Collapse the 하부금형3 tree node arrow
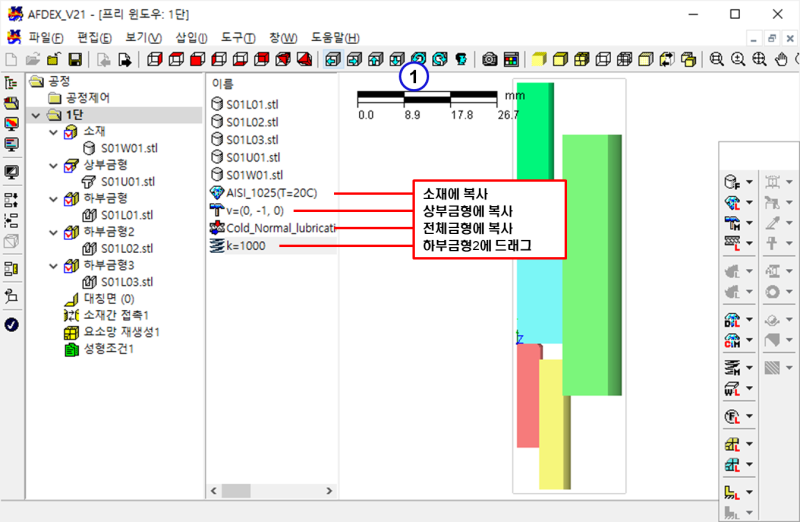The height and width of the screenshot is (522, 800). [54, 265]
